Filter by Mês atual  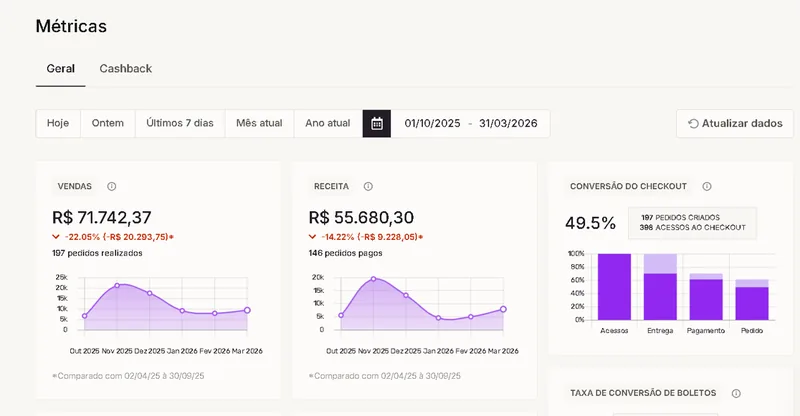[x=259, y=124]
